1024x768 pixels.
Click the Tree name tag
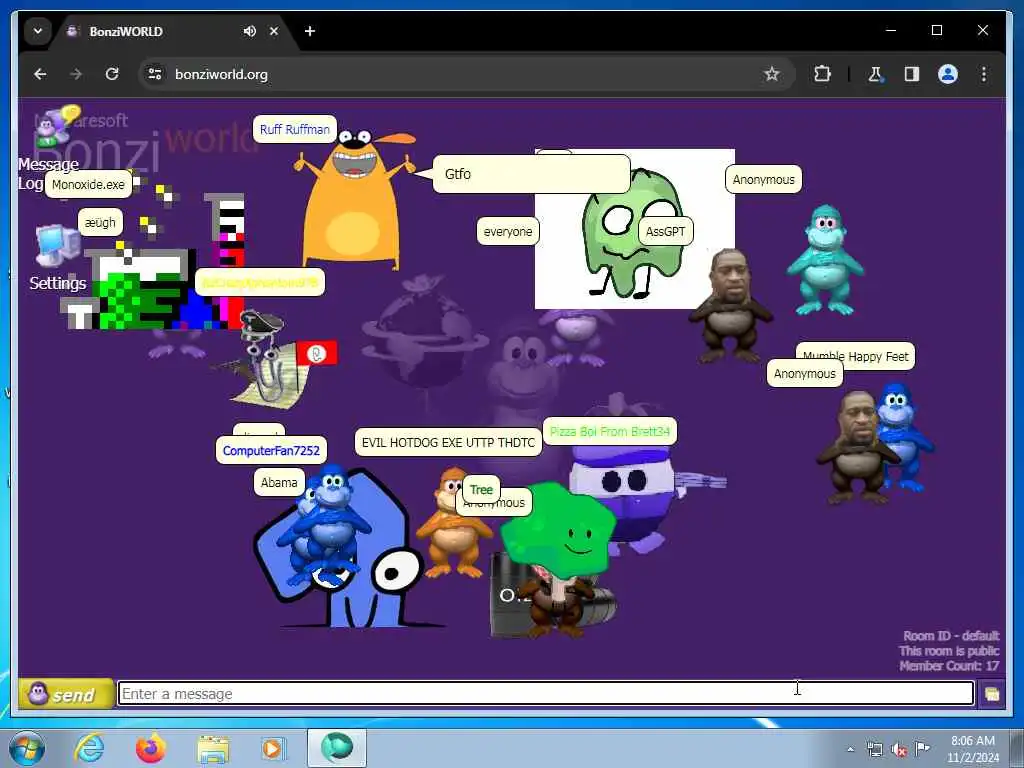click(481, 489)
